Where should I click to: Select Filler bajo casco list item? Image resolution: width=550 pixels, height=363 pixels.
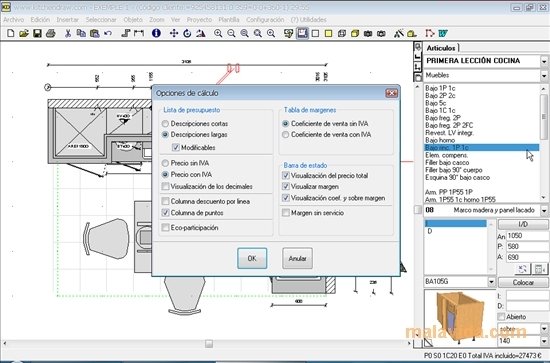(x=447, y=163)
